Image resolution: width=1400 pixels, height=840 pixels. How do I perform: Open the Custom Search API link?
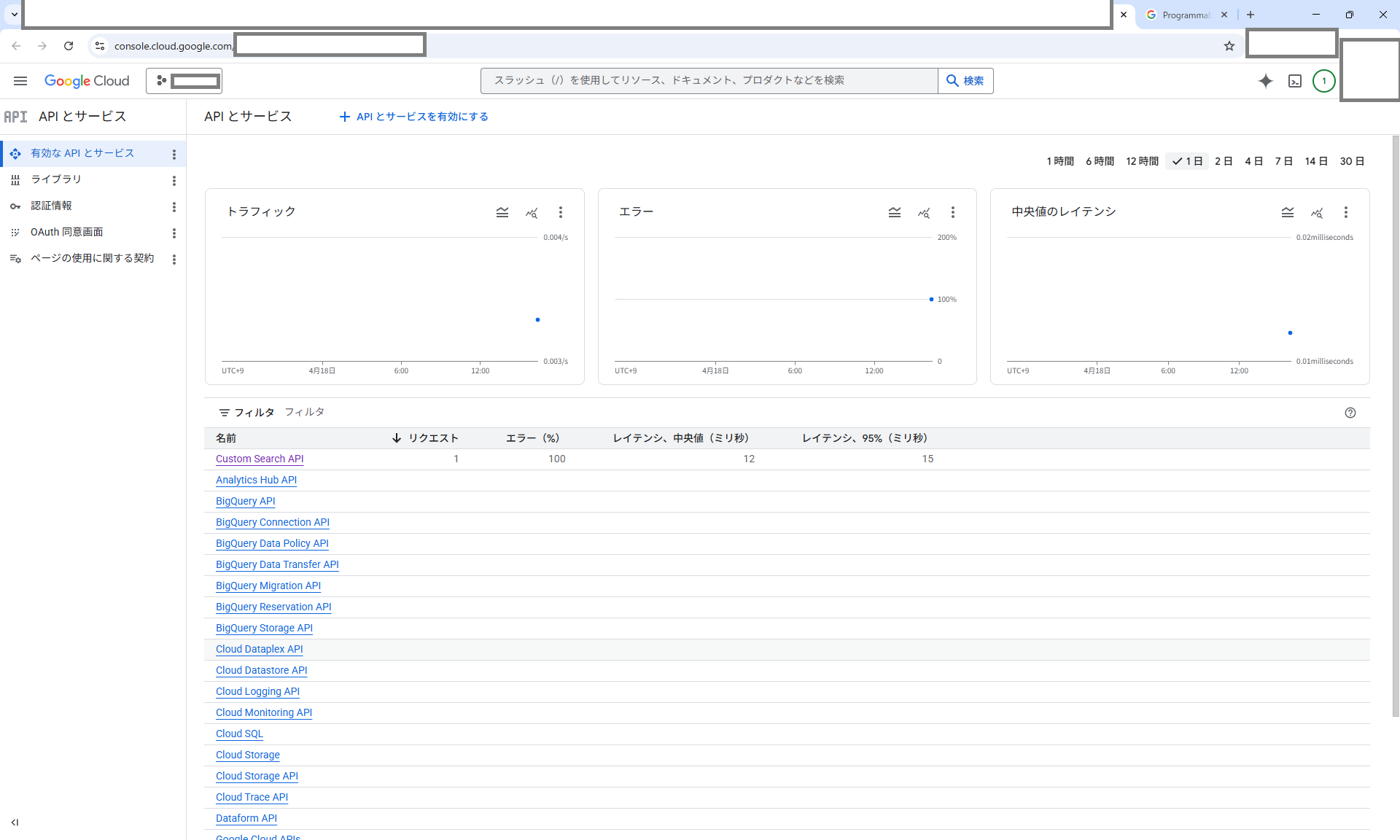coord(260,459)
